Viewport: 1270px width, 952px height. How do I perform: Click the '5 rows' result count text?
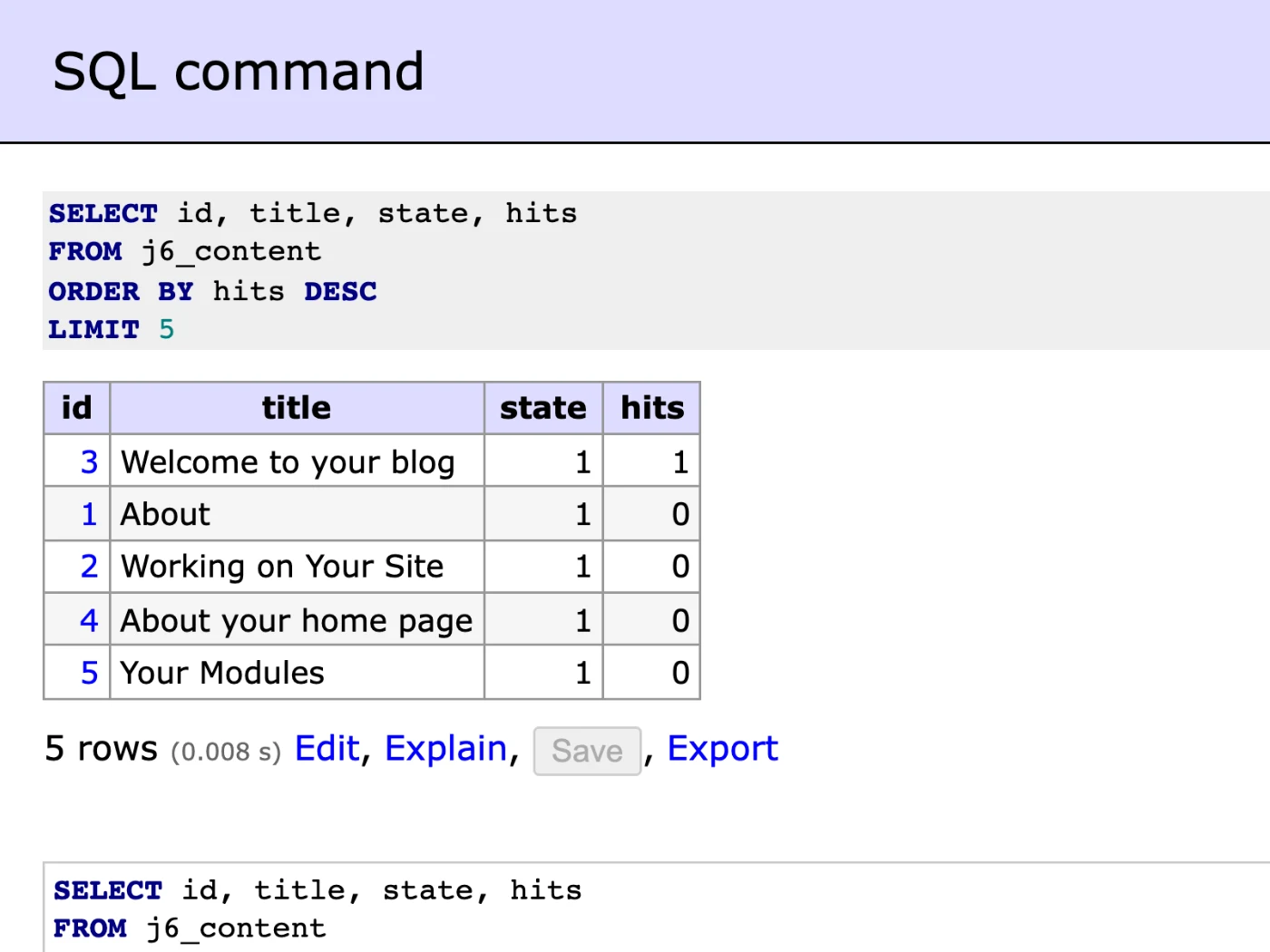pos(102,749)
